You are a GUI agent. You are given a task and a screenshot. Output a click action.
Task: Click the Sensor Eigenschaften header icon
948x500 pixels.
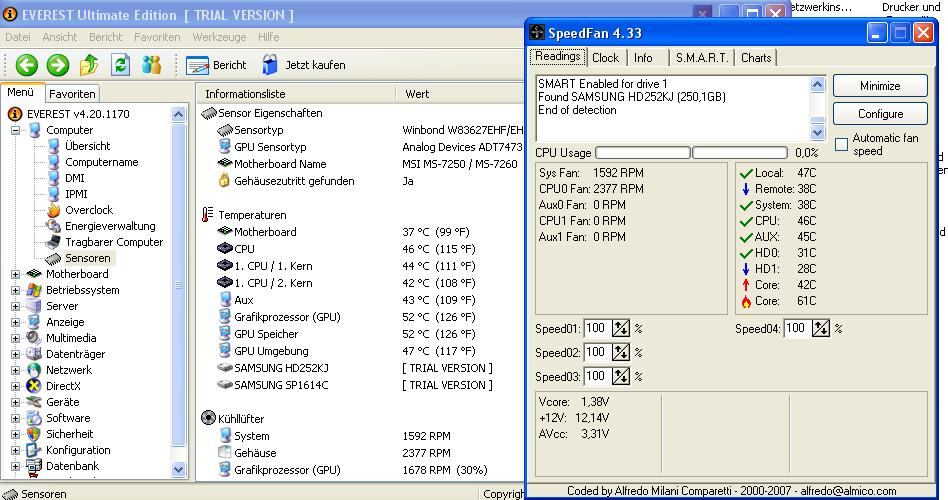209,113
